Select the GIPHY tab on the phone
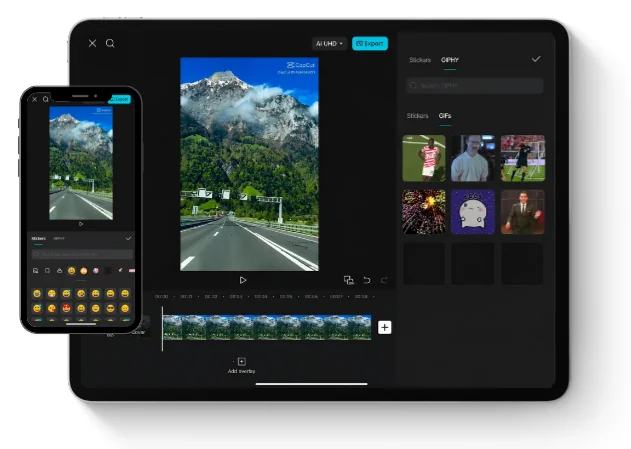The height and width of the screenshot is (449, 631). [x=59, y=239]
